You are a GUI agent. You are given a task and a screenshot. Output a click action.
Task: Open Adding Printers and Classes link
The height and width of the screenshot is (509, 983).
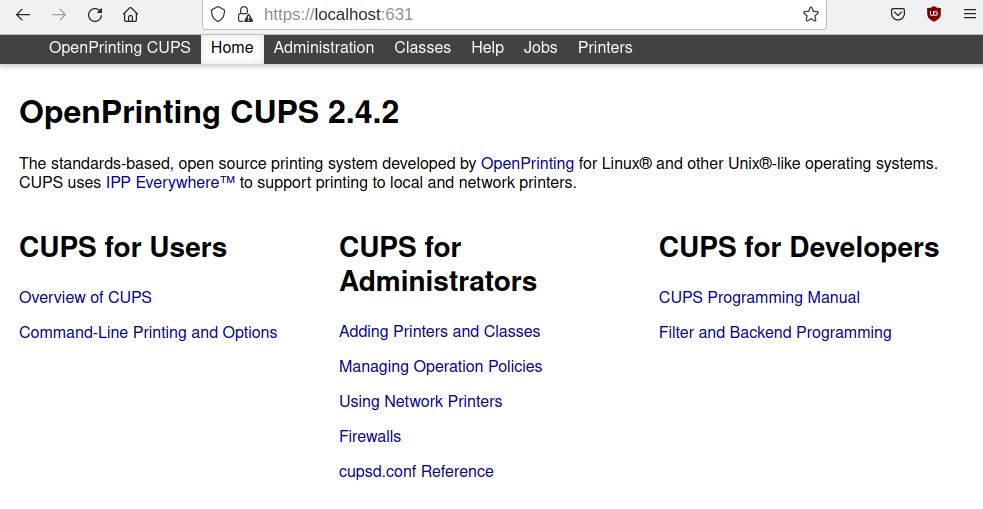(x=439, y=331)
